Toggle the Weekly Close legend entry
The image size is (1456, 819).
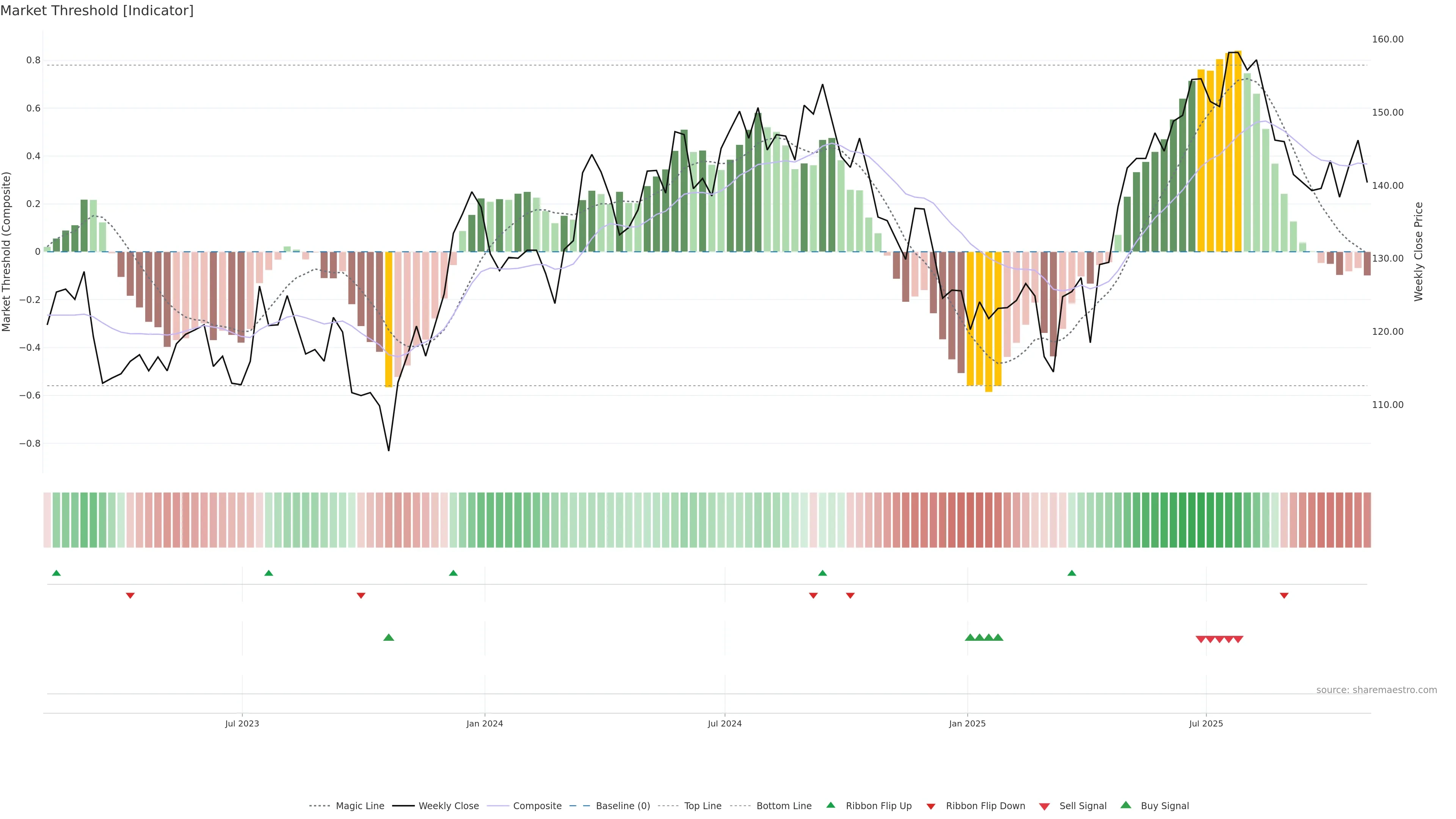(x=448, y=806)
